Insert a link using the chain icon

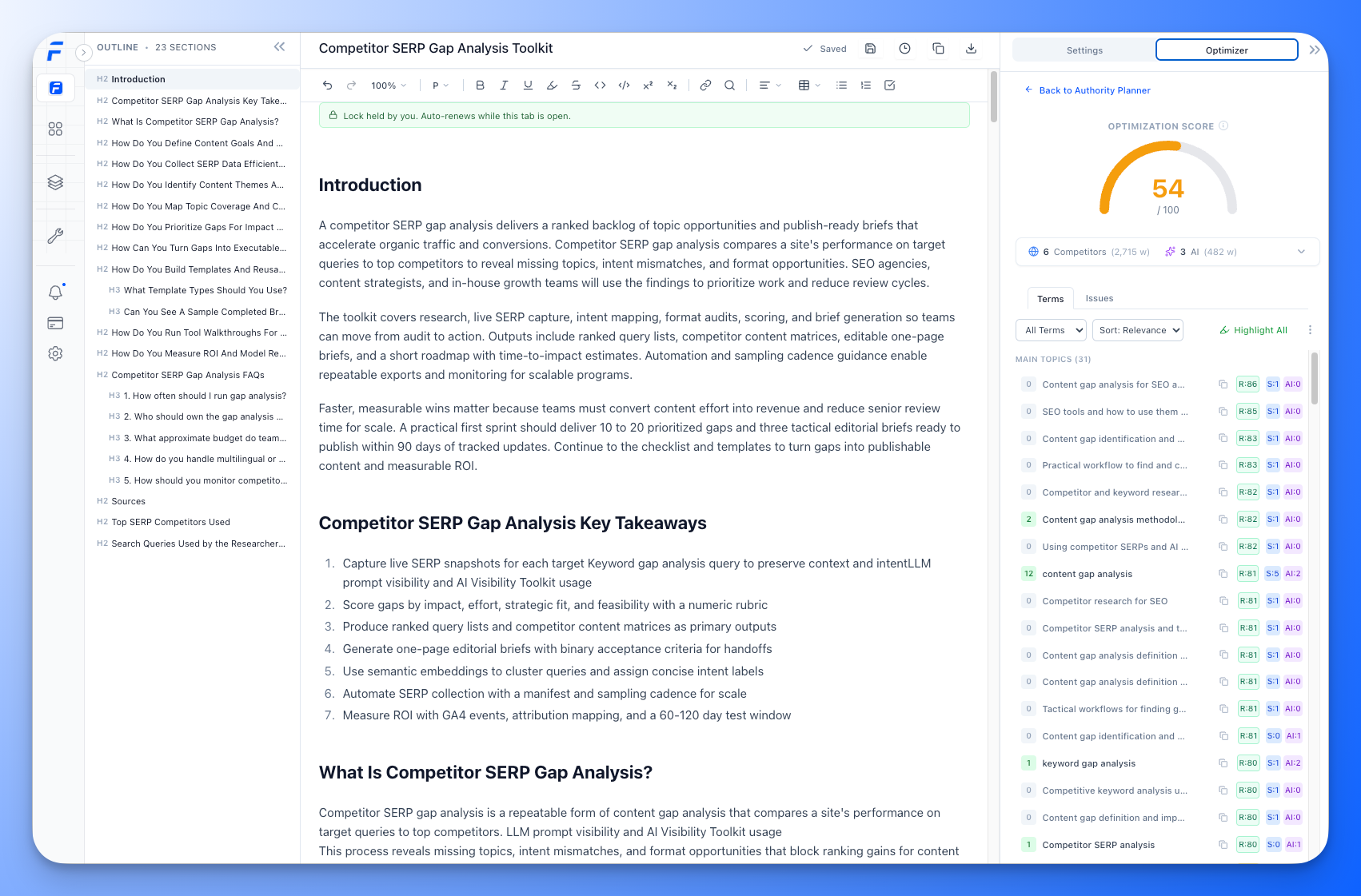point(705,85)
